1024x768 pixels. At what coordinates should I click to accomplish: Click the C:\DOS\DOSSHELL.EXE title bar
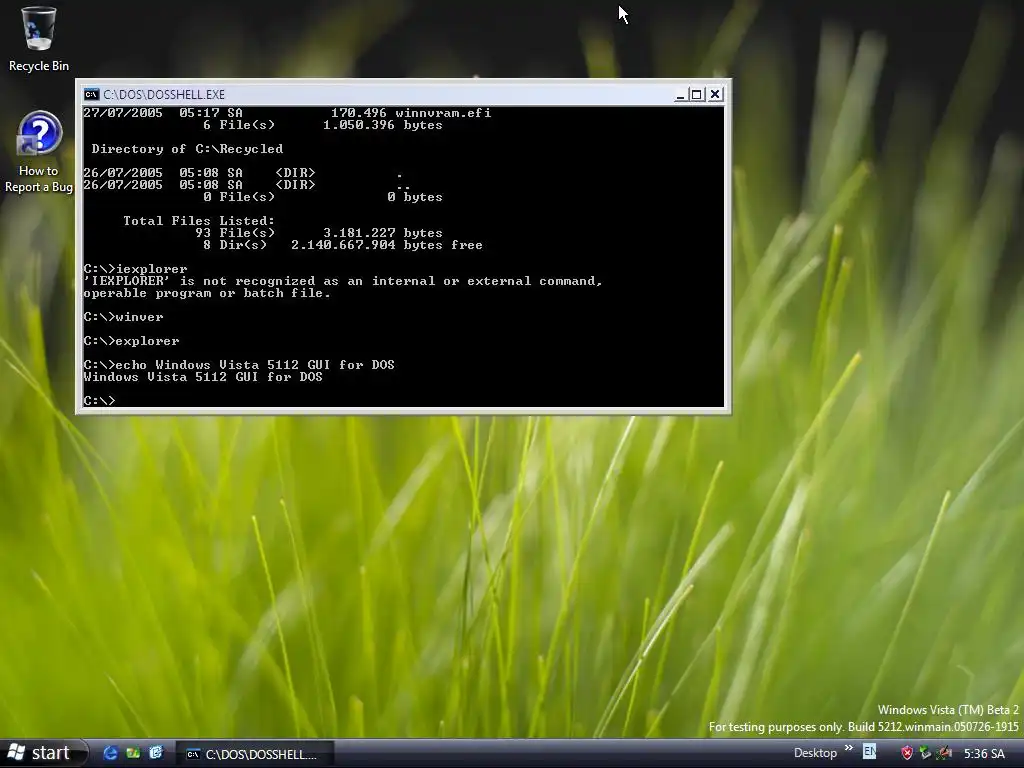point(379,95)
